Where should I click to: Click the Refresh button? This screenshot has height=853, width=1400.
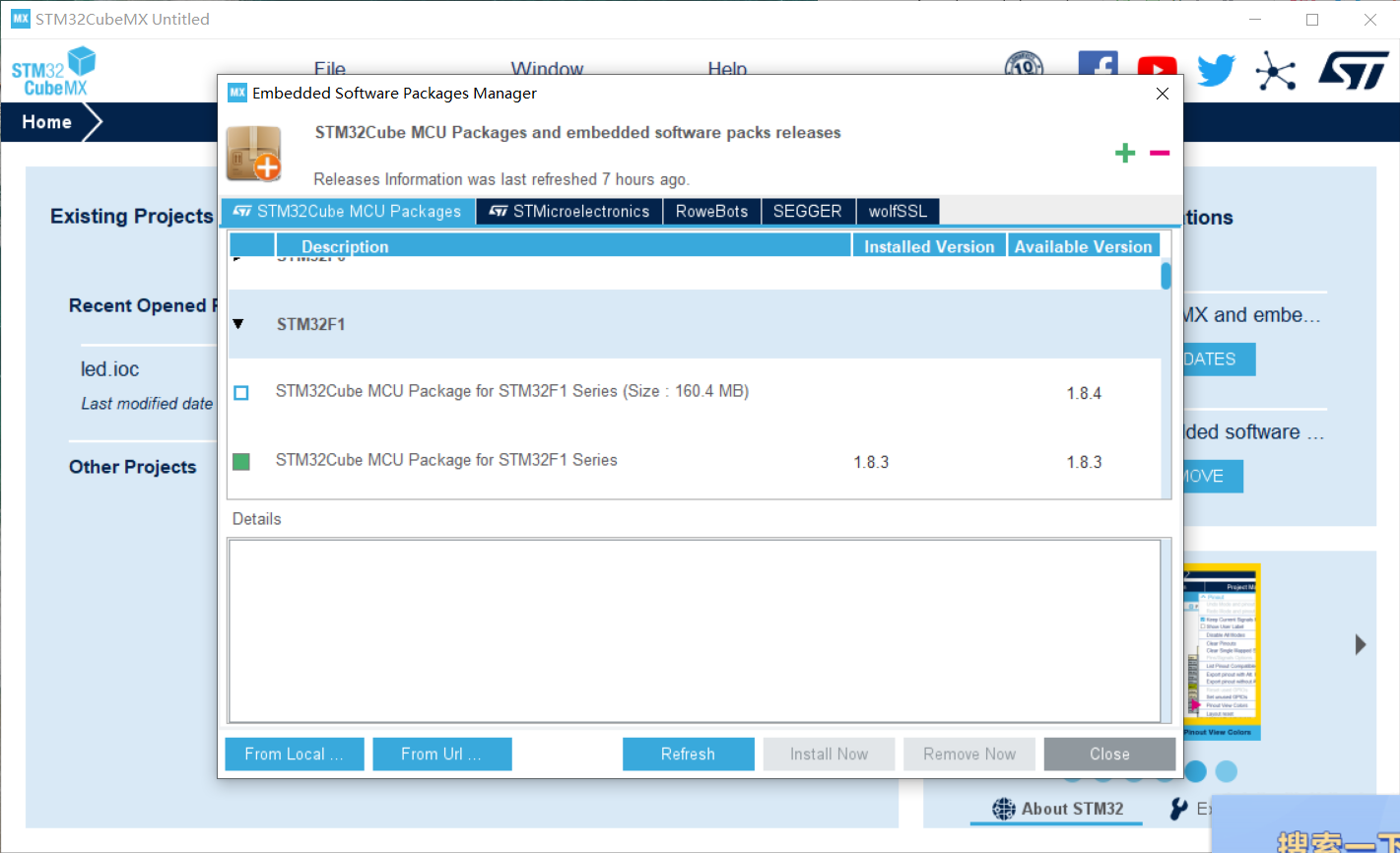pos(688,754)
